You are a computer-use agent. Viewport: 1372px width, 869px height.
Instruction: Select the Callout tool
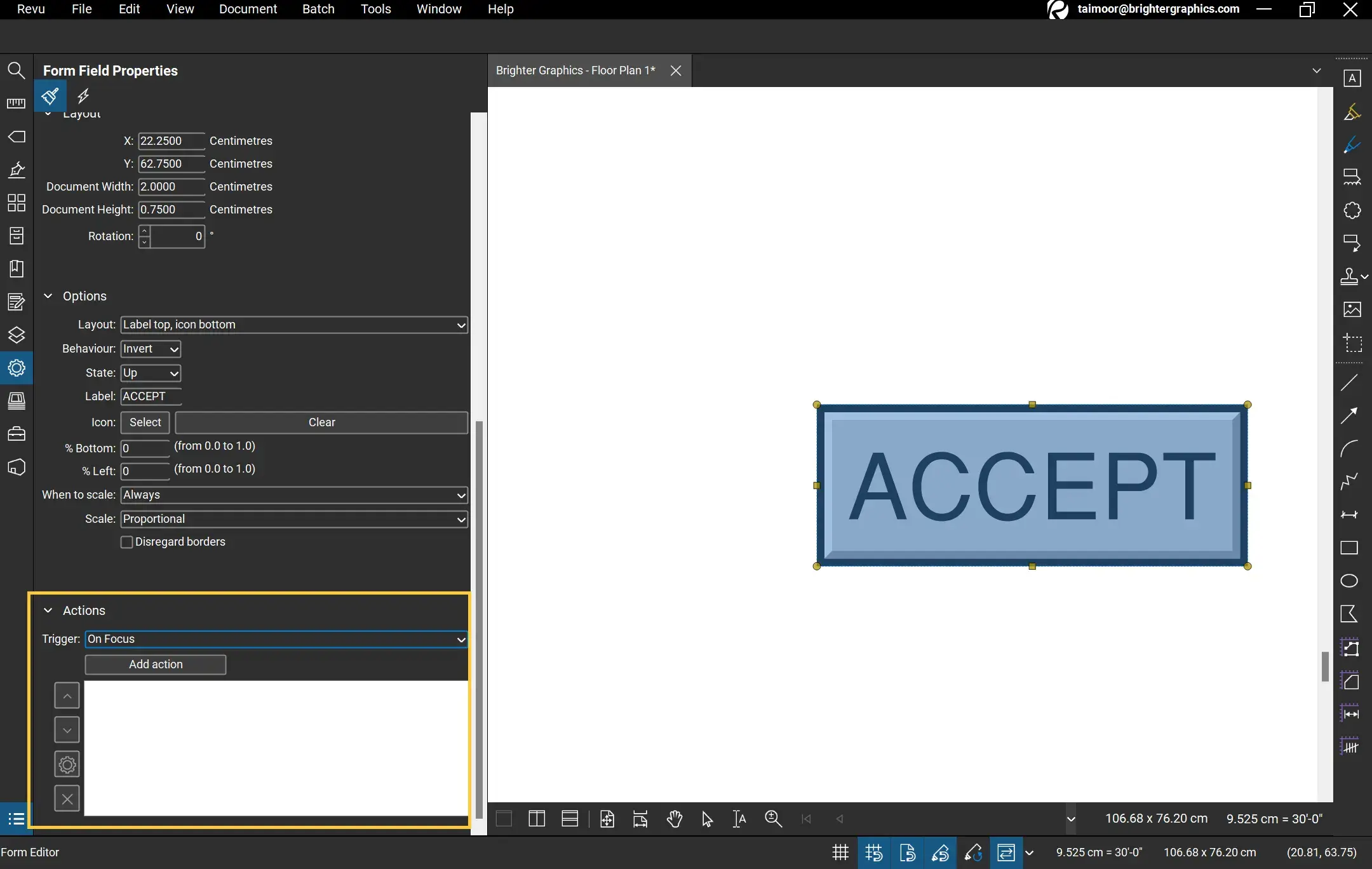[x=1352, y=243]
